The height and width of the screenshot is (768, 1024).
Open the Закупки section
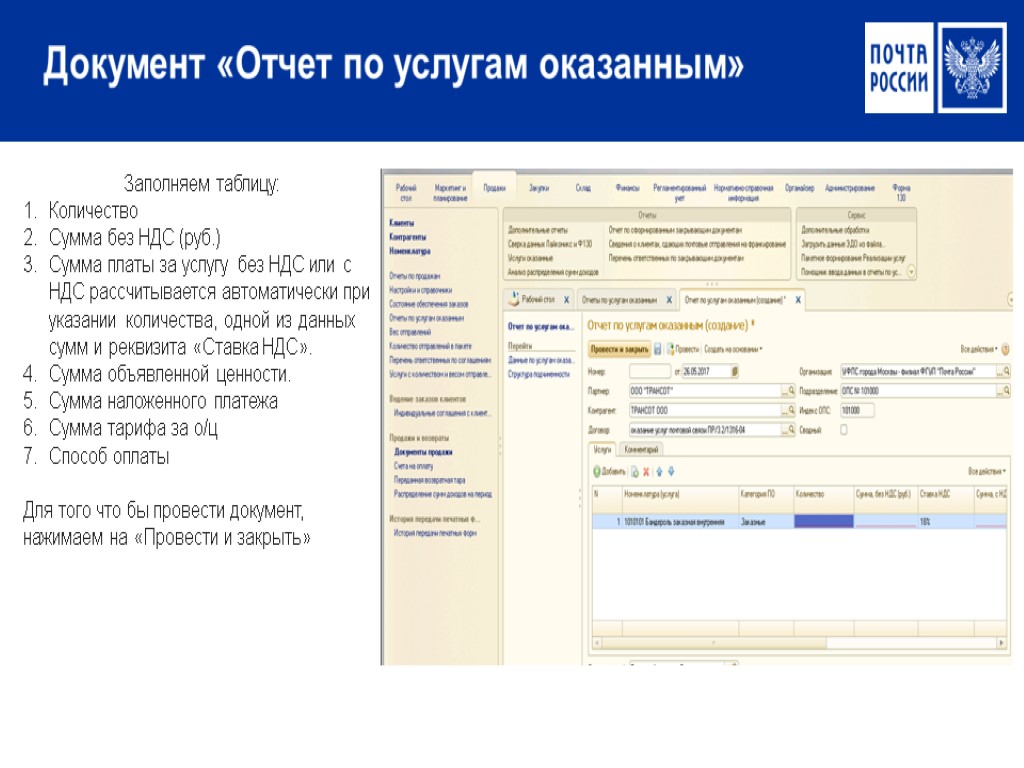click(539, 188)
